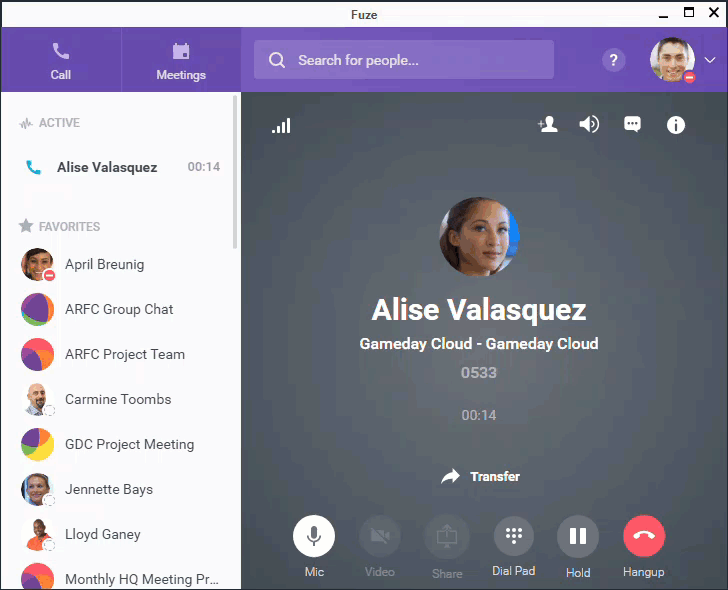
Task: Hang up the call
Action: (x=644, y=536)
